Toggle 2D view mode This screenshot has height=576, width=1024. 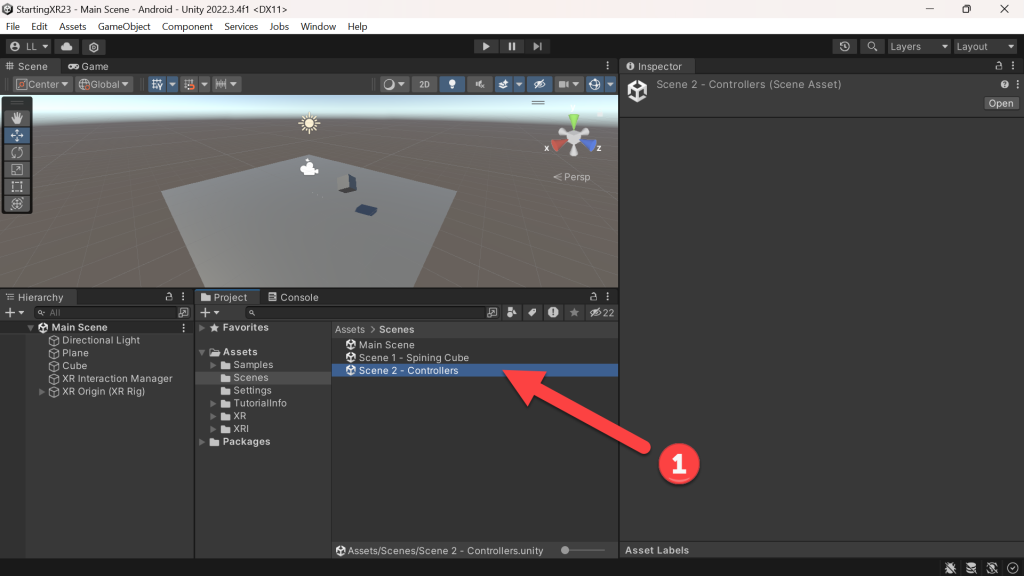[x=424, y=84]
